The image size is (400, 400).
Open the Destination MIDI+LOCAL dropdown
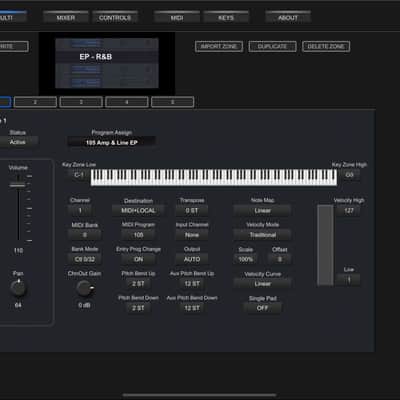point(138,211)
